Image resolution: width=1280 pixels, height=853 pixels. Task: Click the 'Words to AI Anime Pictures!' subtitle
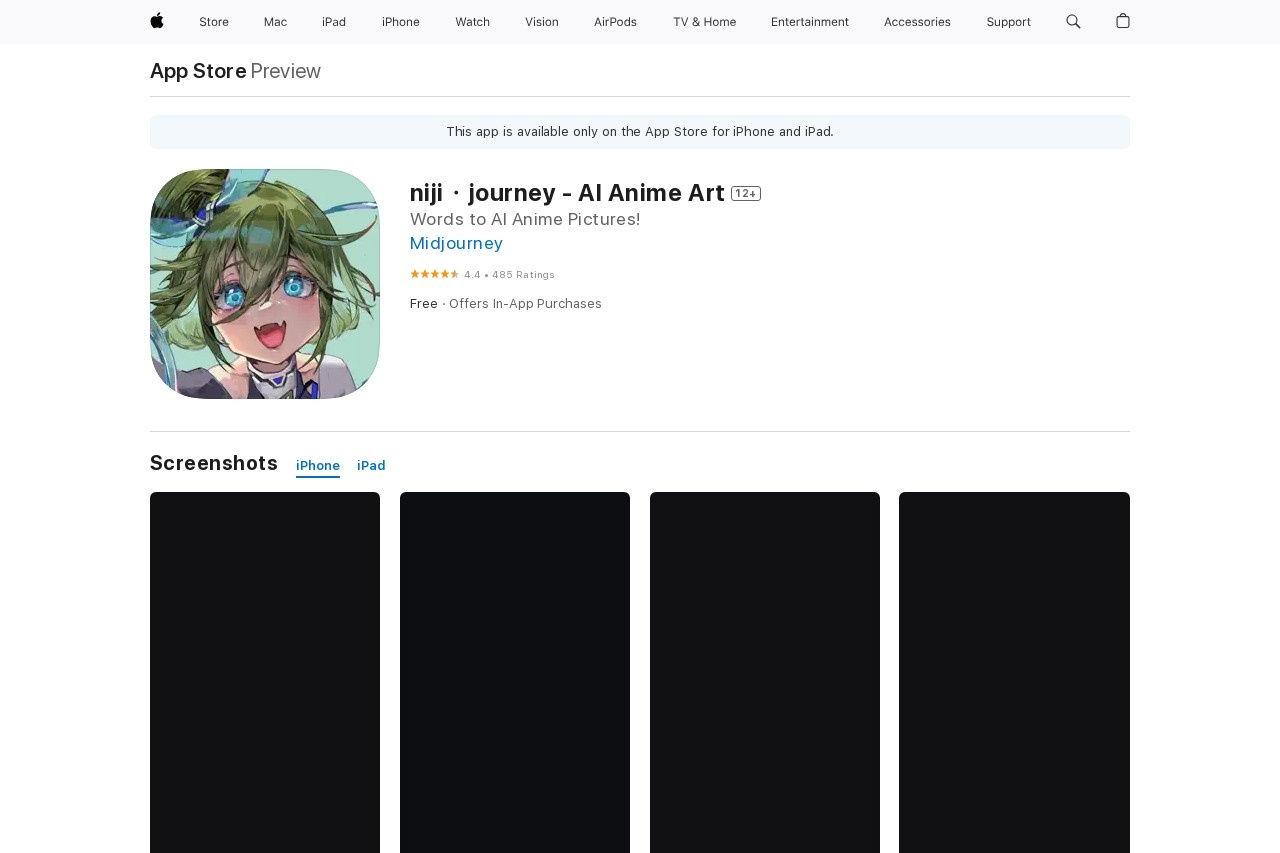coord(525,219)
